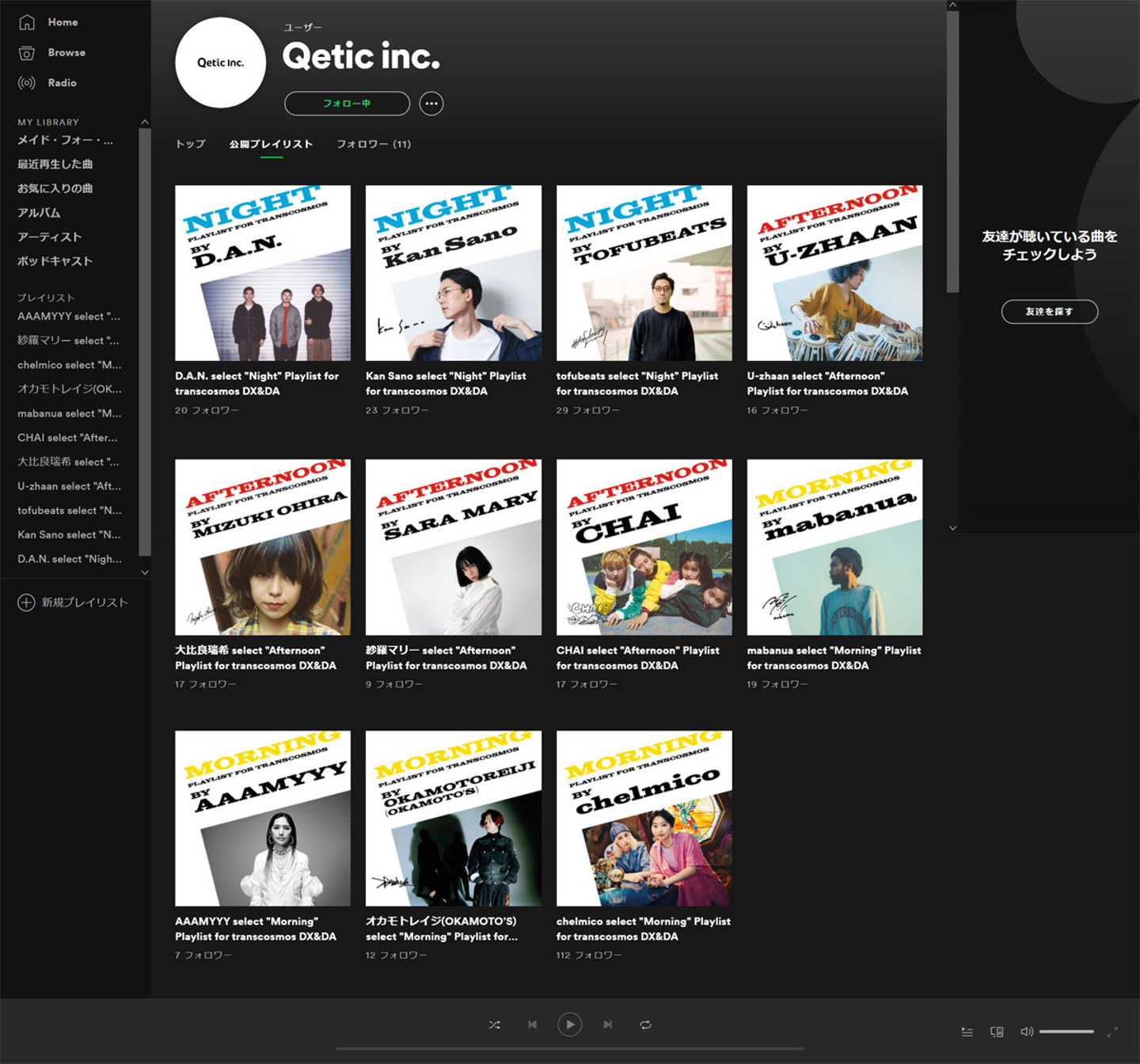Open the フォロワー (11) tab
This screenshot has height=1064, width=1140.
(374, 144)
